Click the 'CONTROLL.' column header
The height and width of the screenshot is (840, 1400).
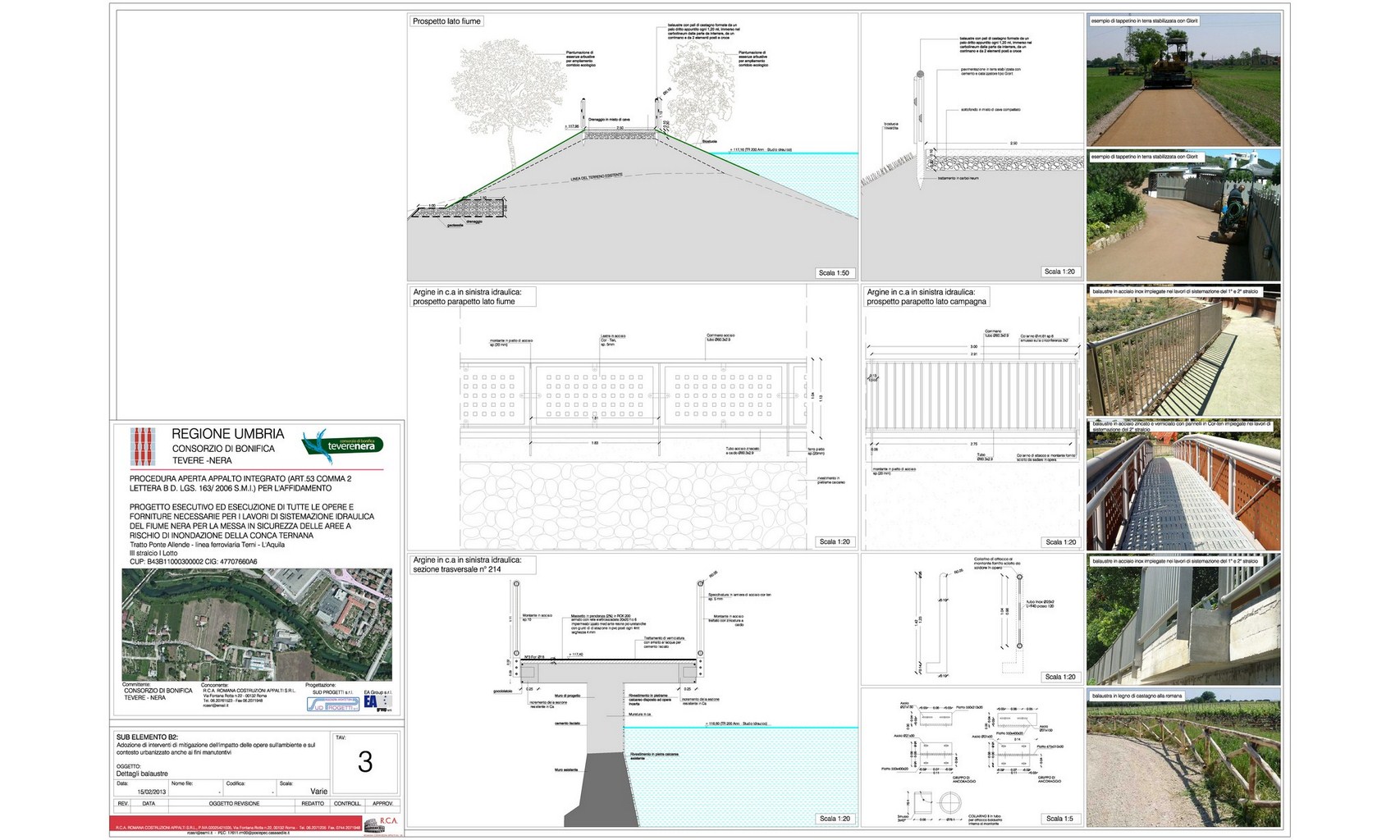tap(348, 804)
